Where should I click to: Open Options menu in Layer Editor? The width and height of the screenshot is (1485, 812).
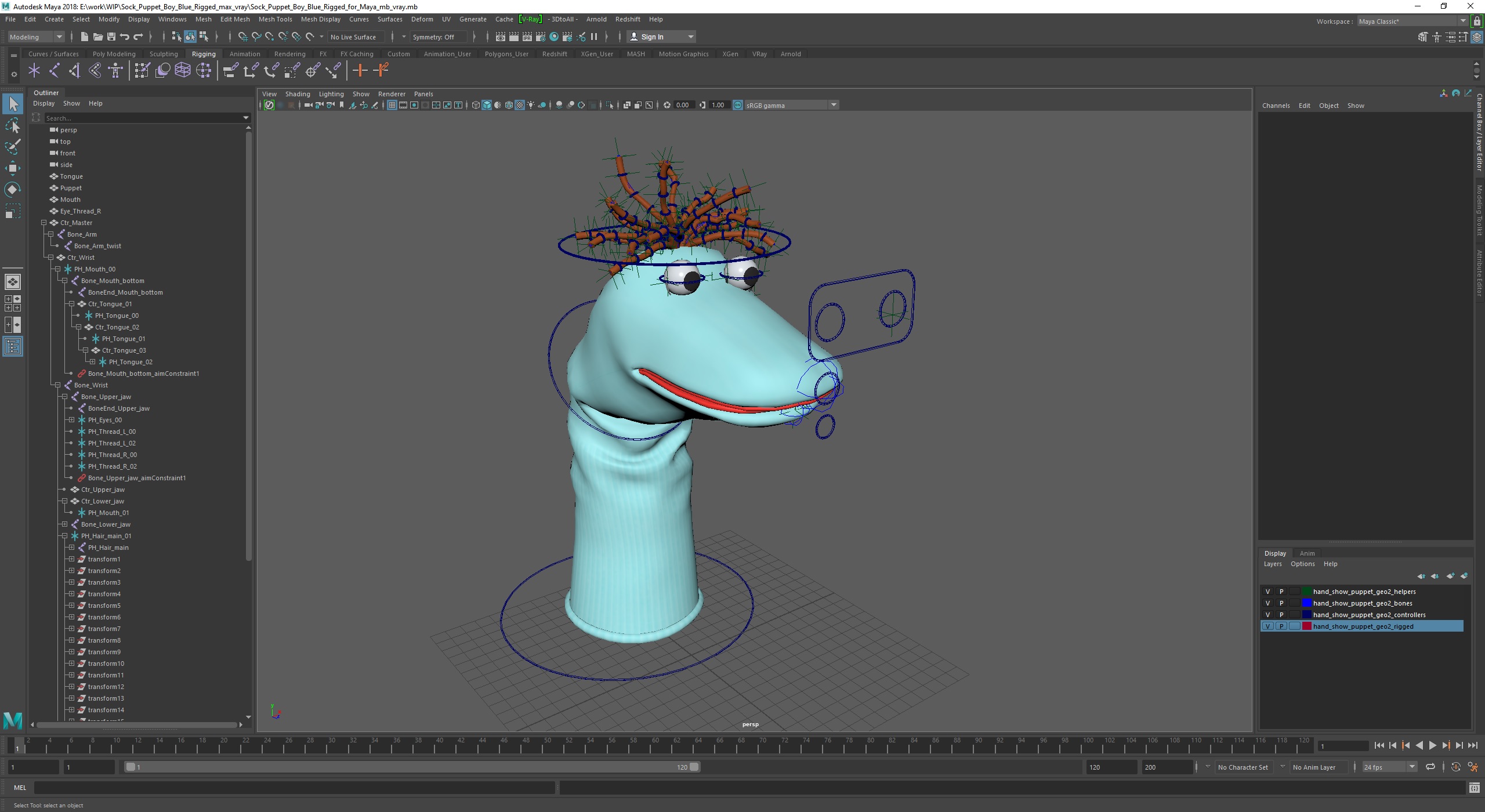(1302, 564)
